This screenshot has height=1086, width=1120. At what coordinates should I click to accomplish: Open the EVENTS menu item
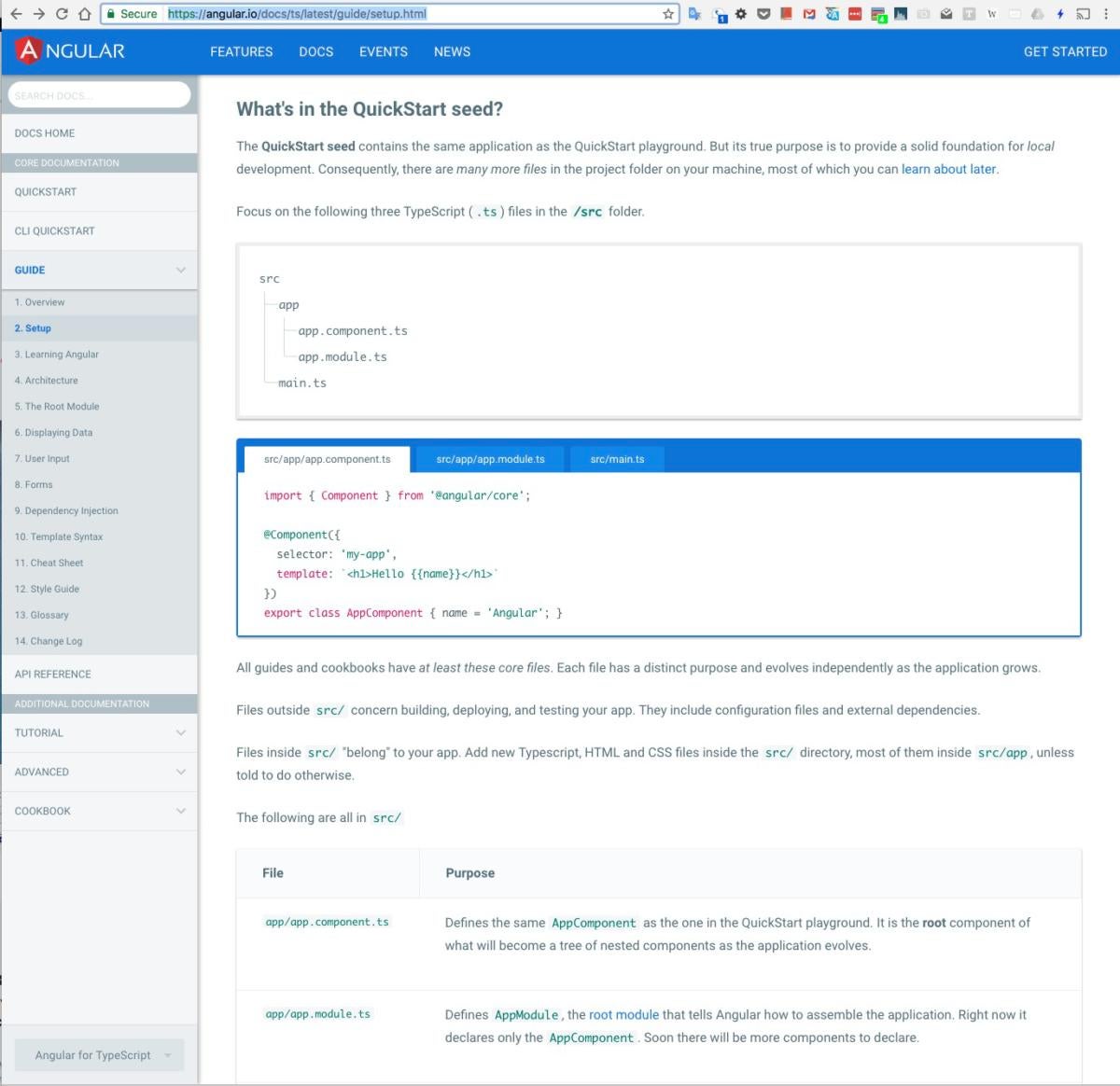point(384,51)
